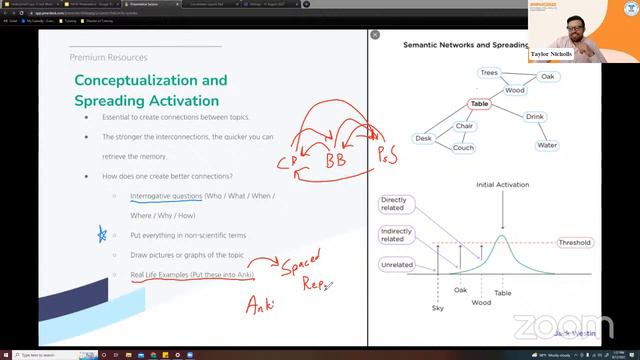Switch to the first browser tab

pyautogui.click(x=32, y=4)
